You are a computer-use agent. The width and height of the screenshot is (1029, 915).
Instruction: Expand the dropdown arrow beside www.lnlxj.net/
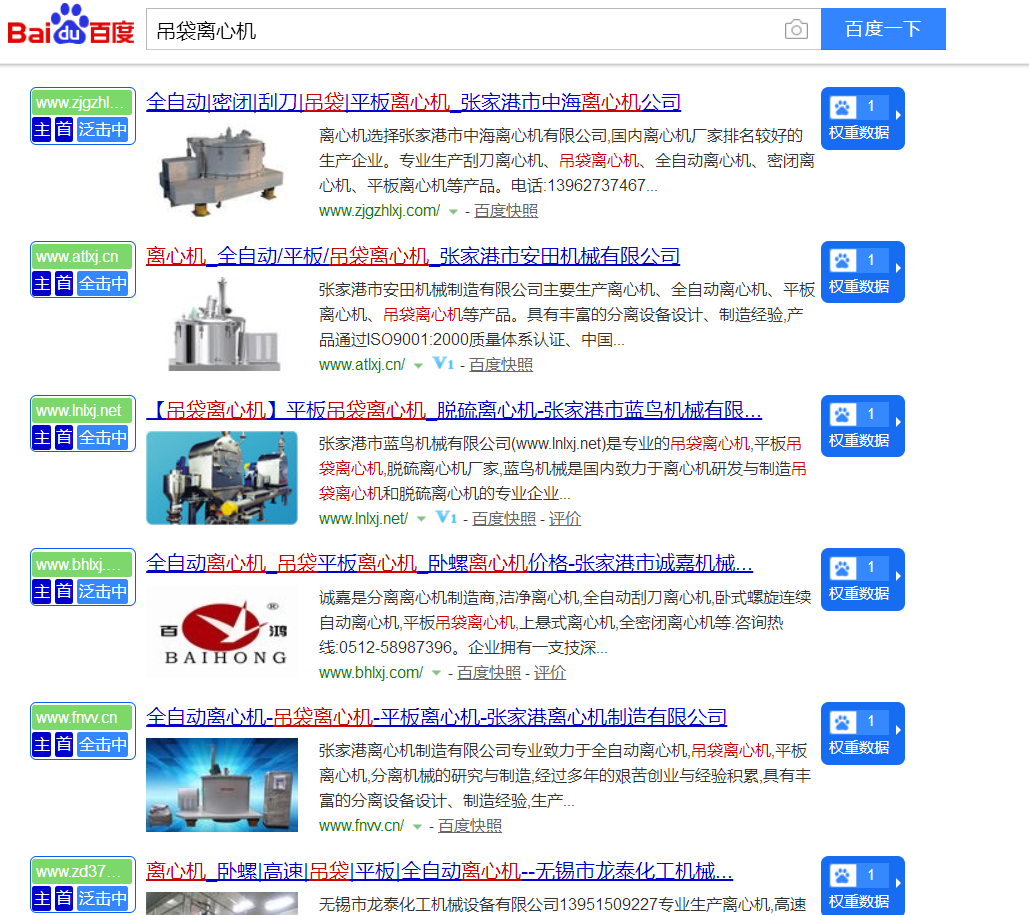click(421, 519)
